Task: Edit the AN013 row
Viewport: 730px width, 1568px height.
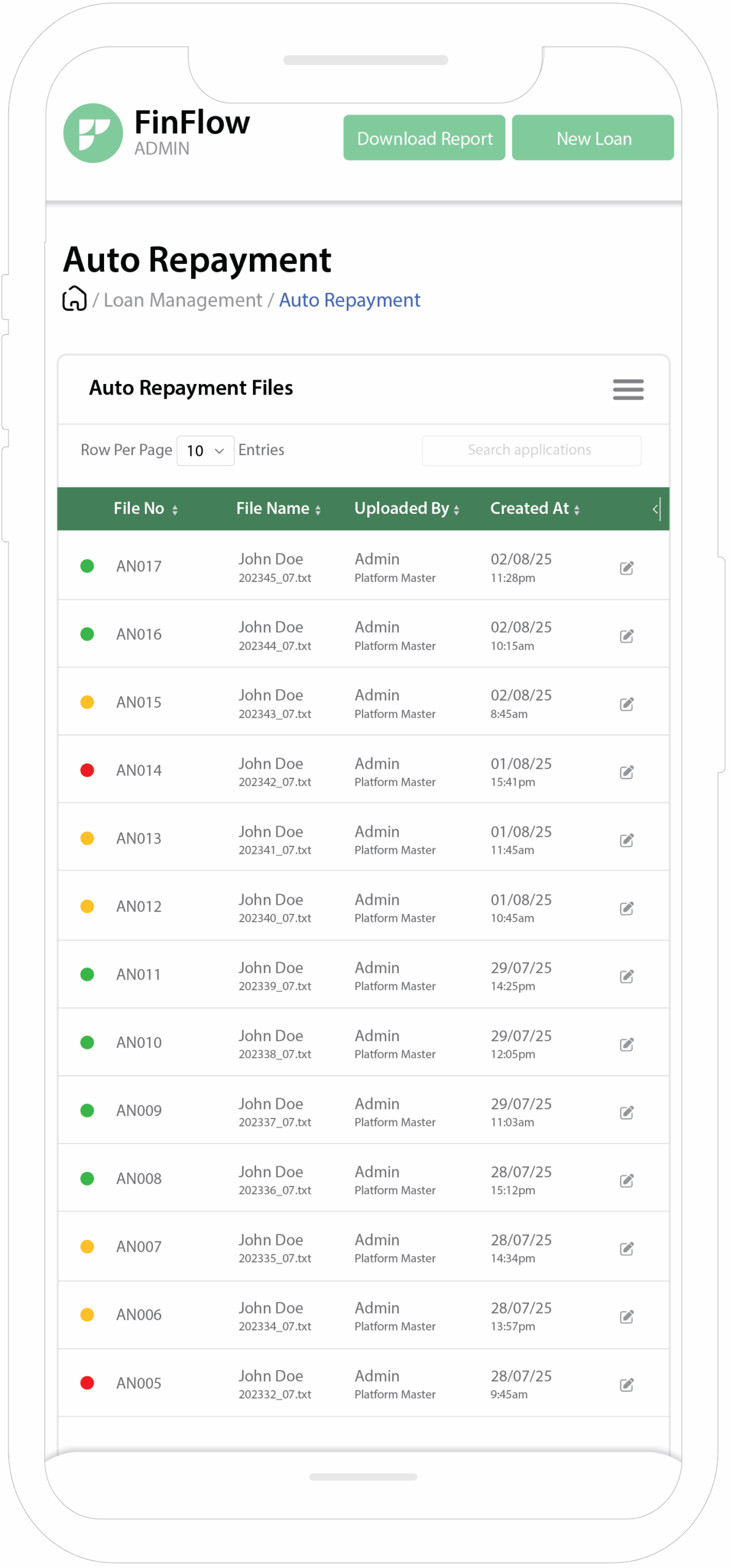Action: point(626,840)
